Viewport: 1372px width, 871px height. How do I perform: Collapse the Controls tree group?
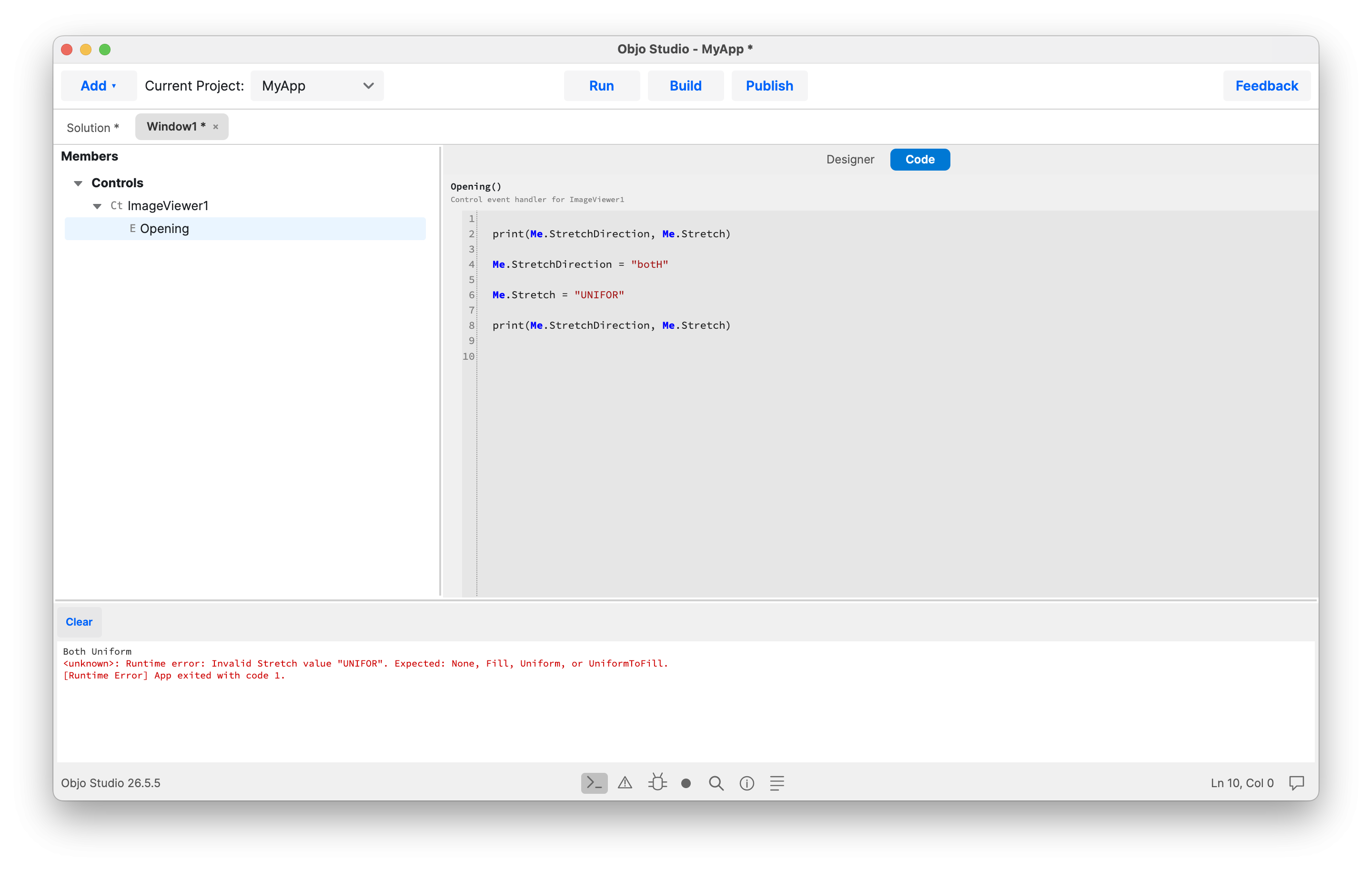pyautogui.click(x=78, y=183)
